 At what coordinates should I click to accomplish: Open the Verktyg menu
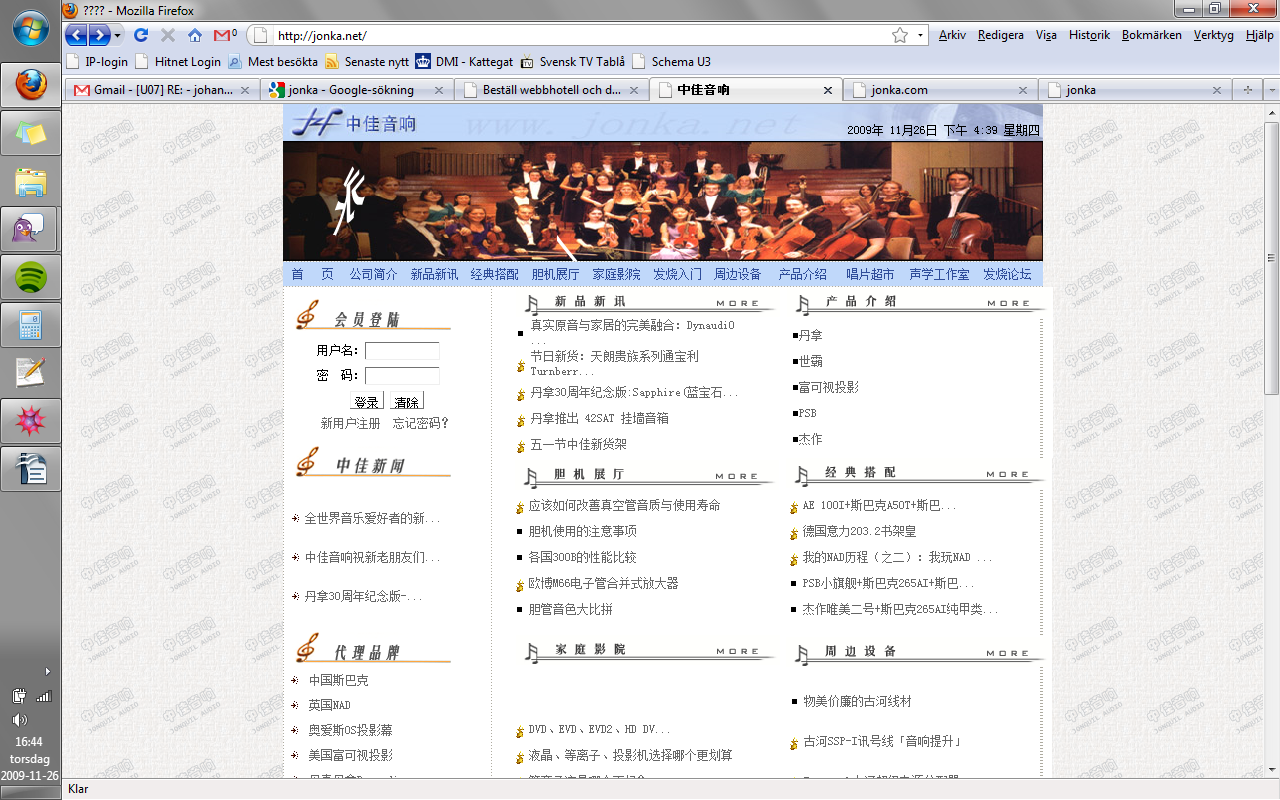click(x=1213, y=35)
